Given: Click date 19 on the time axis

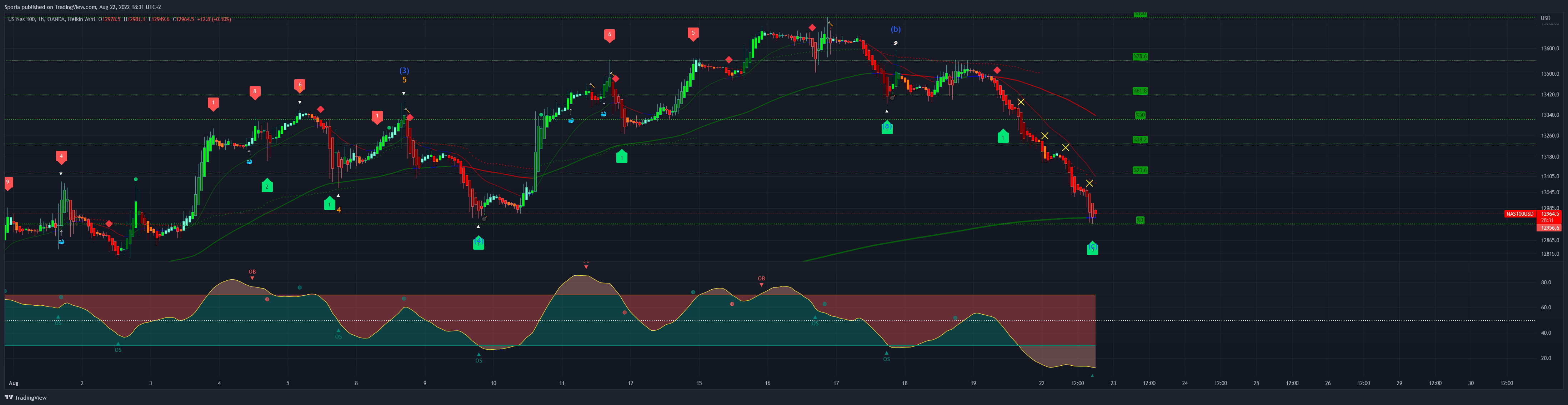Looking at the screenshot, I should [973, 384].
